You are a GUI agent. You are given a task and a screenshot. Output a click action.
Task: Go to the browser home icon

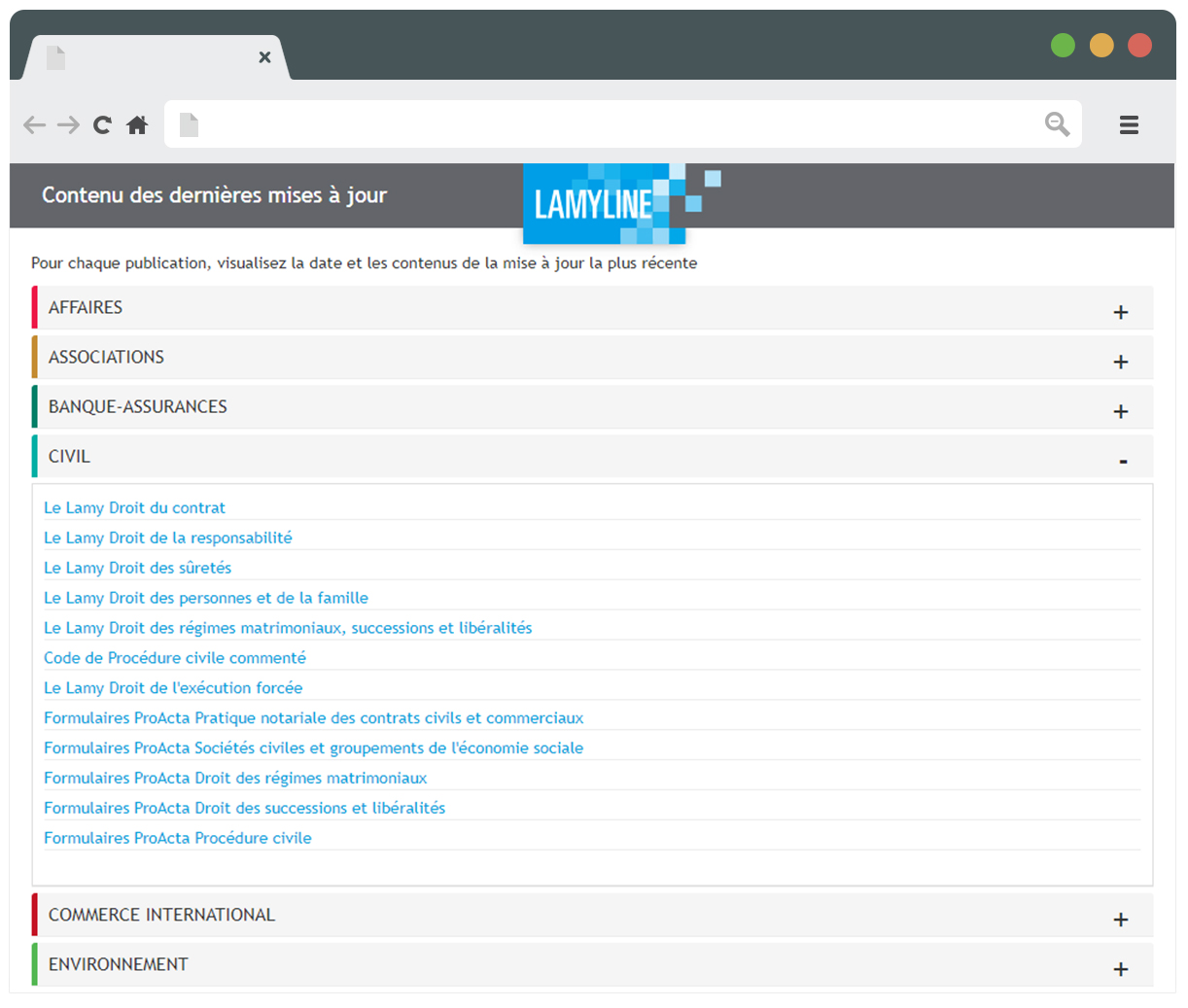(137, 125)
